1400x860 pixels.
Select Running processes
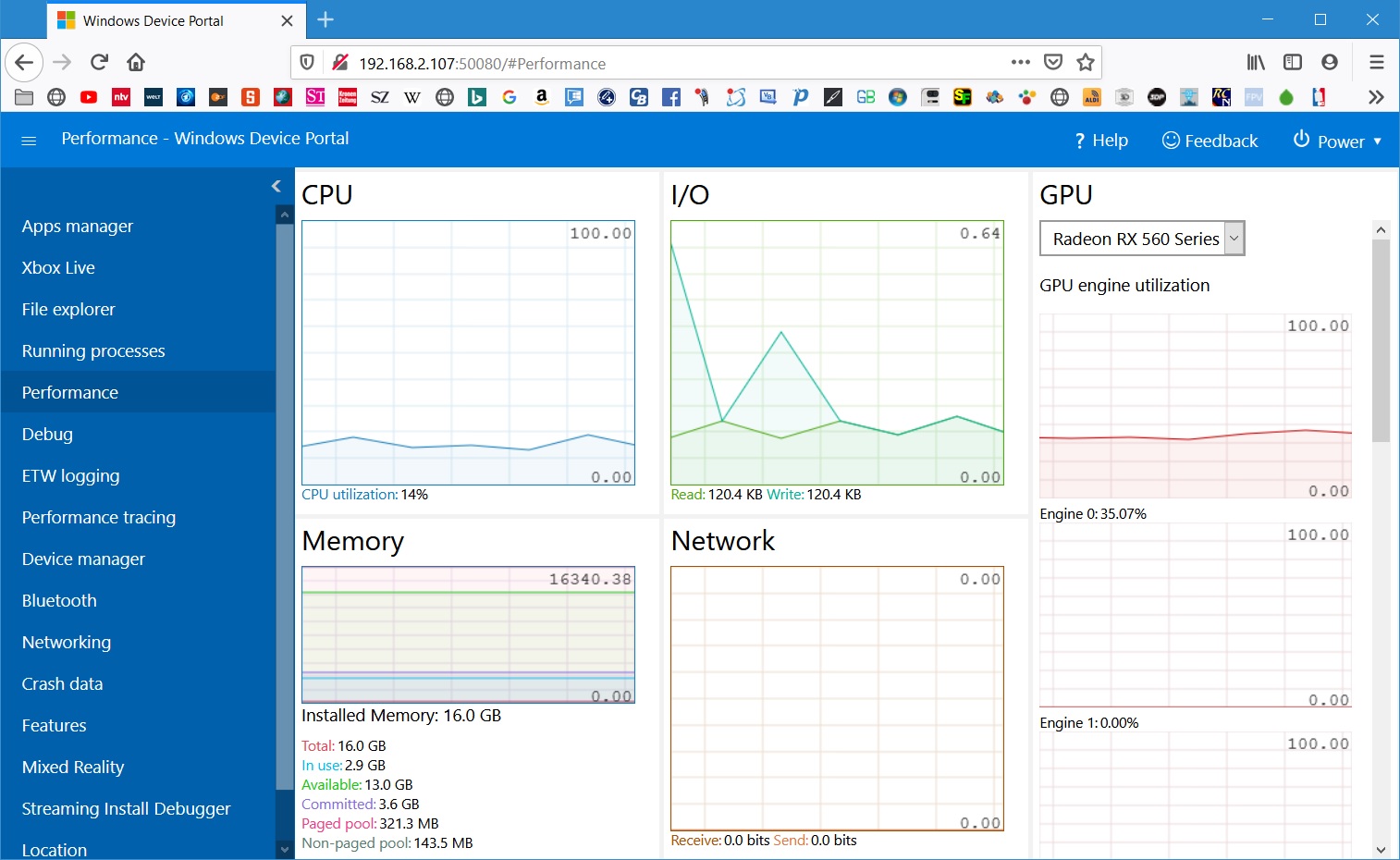pyautogui.click(x=93, y=351)
